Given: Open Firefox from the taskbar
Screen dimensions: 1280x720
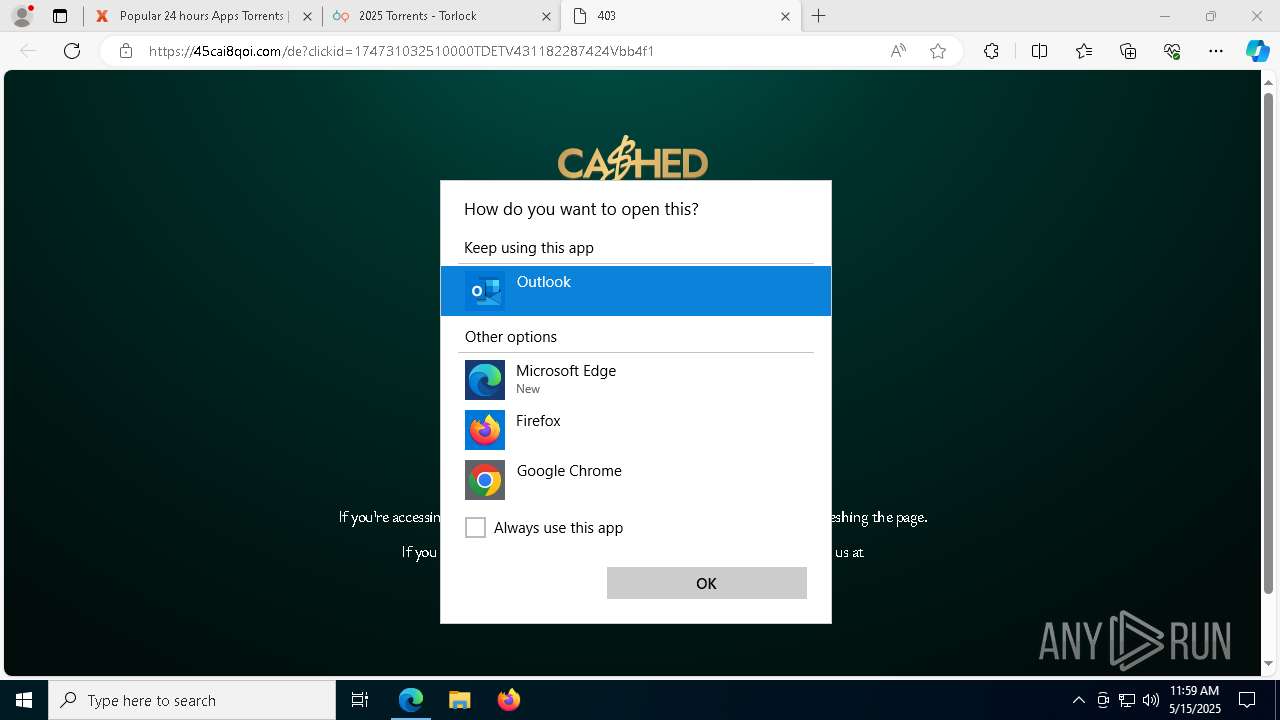Looking at the screenshot, I should click(508, 700).
